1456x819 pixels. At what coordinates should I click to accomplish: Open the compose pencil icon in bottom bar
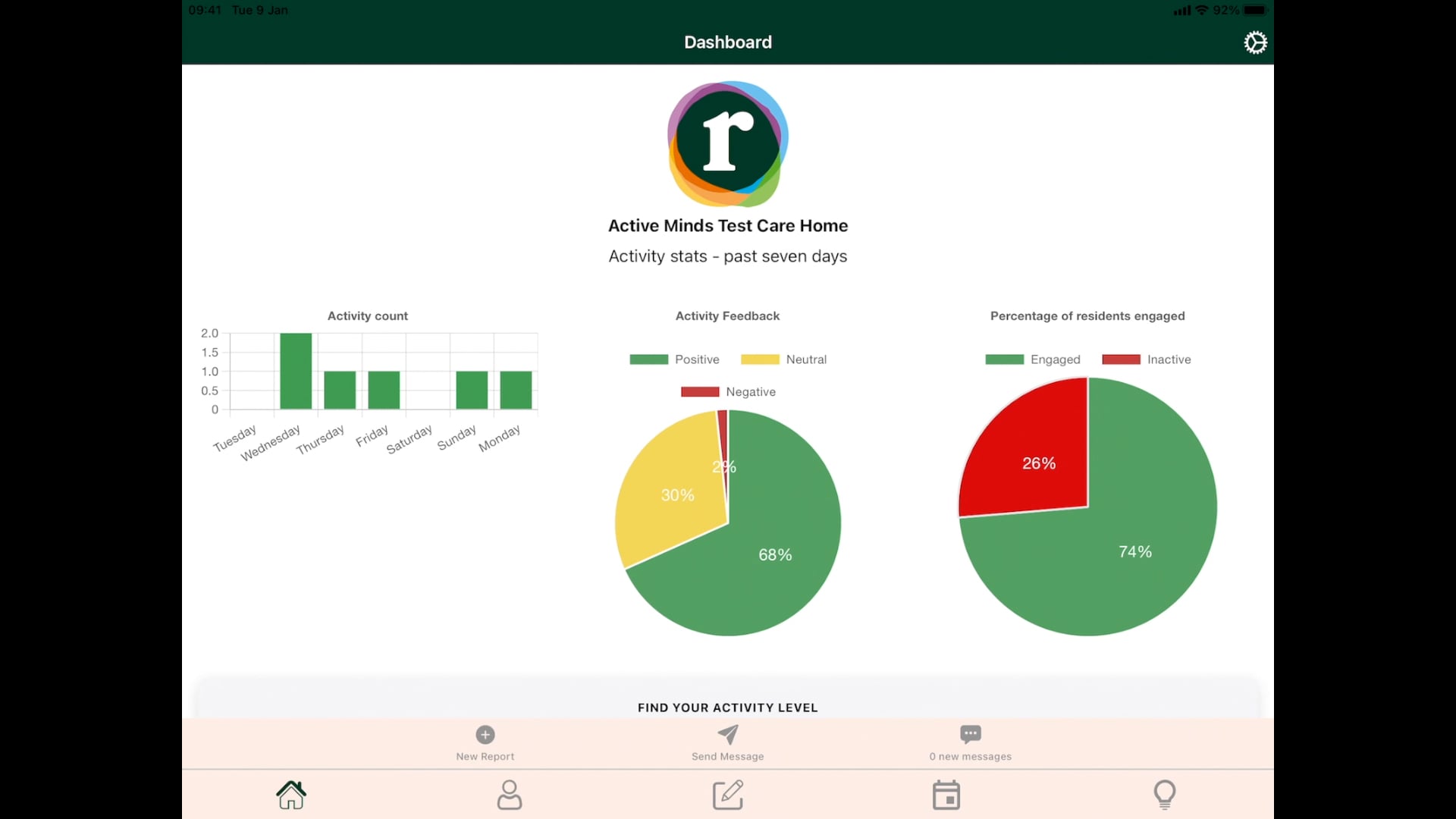point(728,795)
